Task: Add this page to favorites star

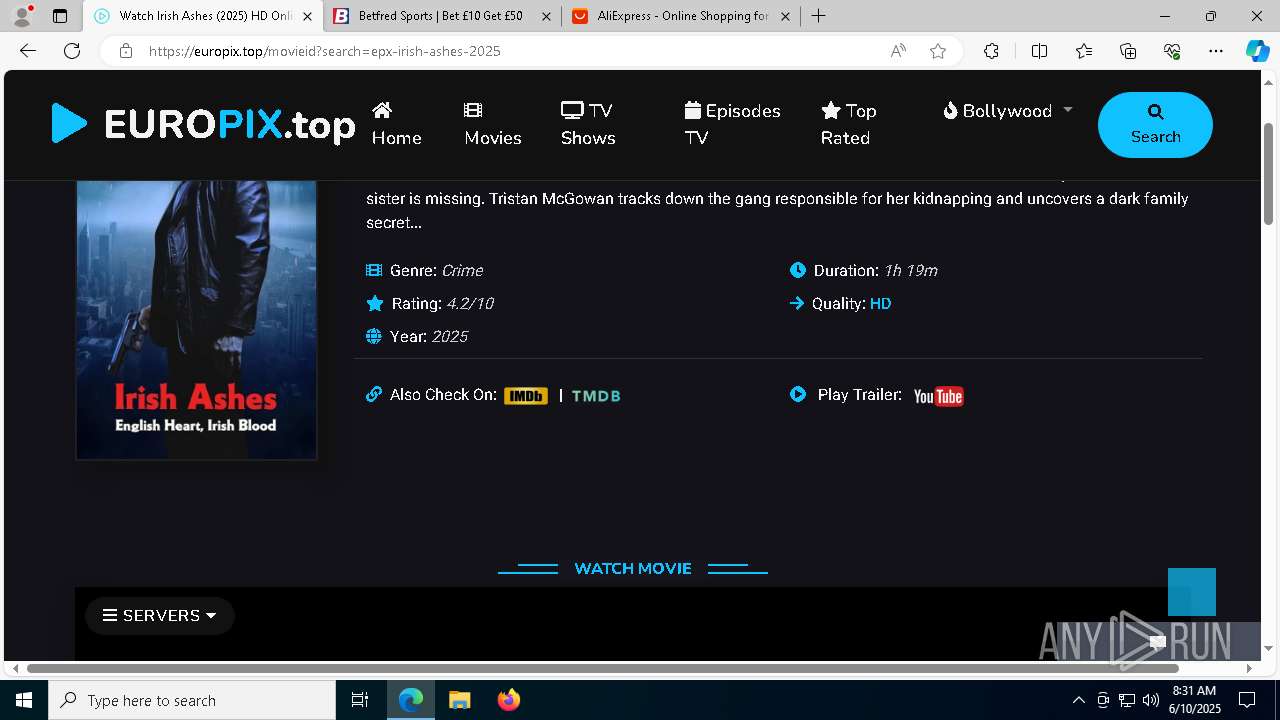Action: 938,51
